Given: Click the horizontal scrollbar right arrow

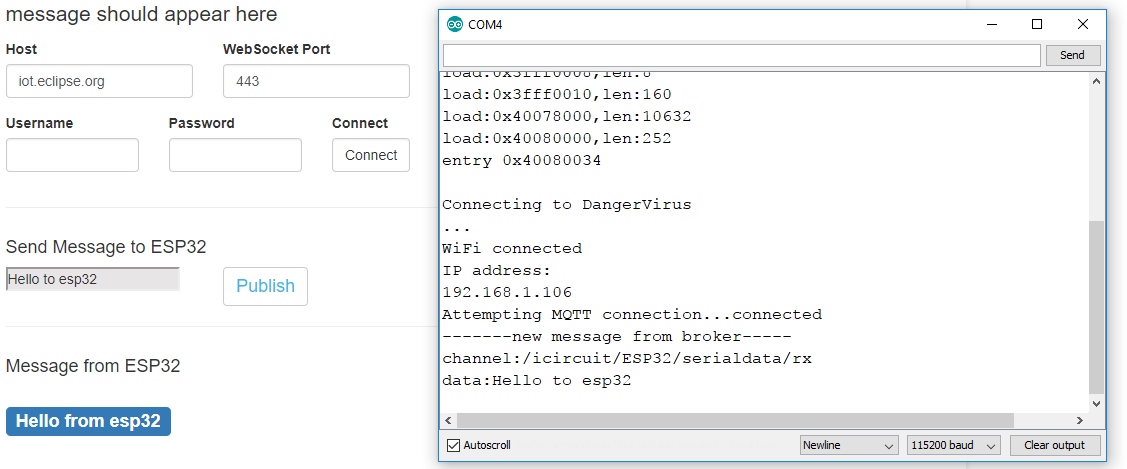Looking at the screenshot, I should click(1080, 420).
